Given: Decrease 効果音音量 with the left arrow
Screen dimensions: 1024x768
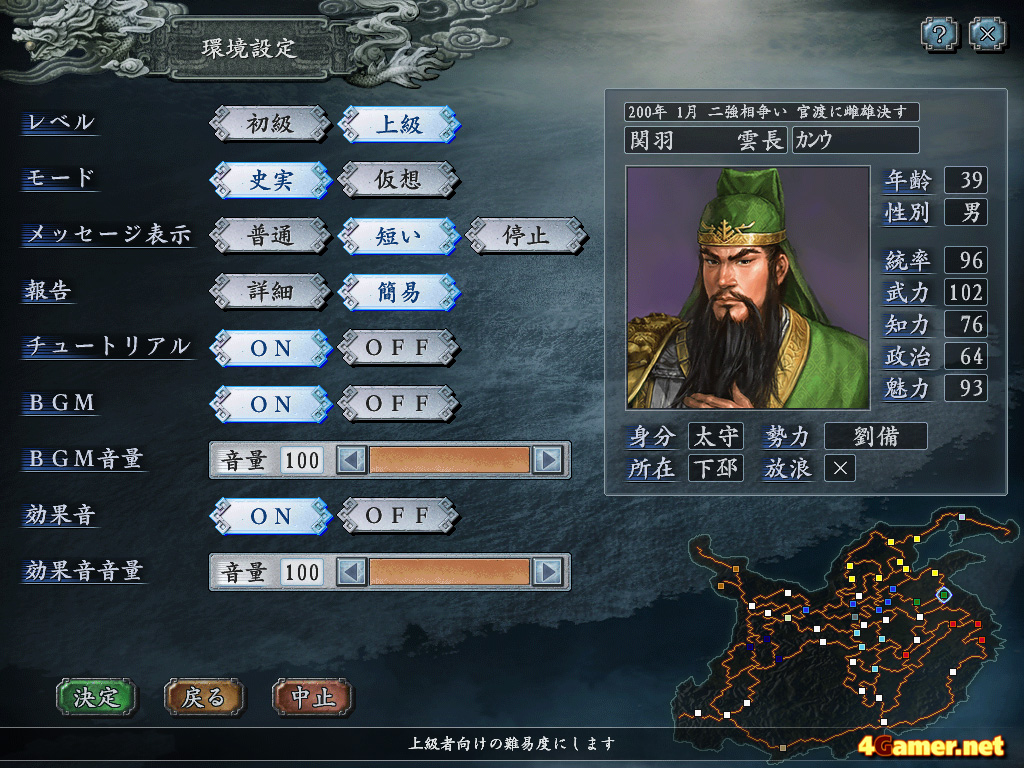Looking at the screenshot, I should coord(351,573).
